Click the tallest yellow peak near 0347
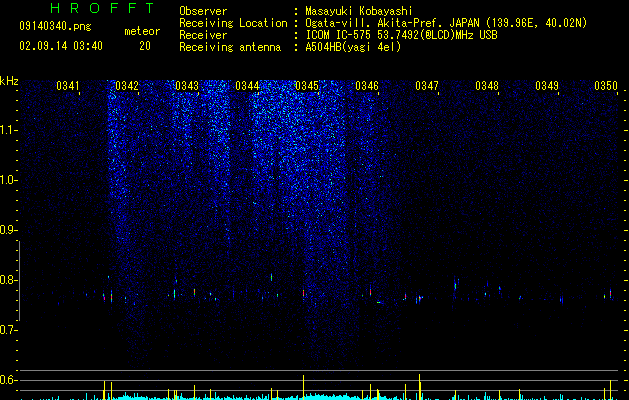The width and height of the screenshot is (629, 400). (420, 387)
